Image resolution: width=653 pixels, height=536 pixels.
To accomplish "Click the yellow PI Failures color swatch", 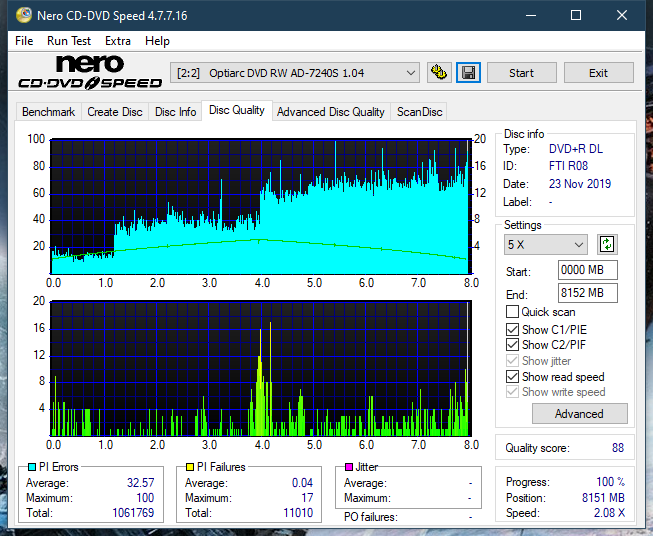I will pos(189,467).
